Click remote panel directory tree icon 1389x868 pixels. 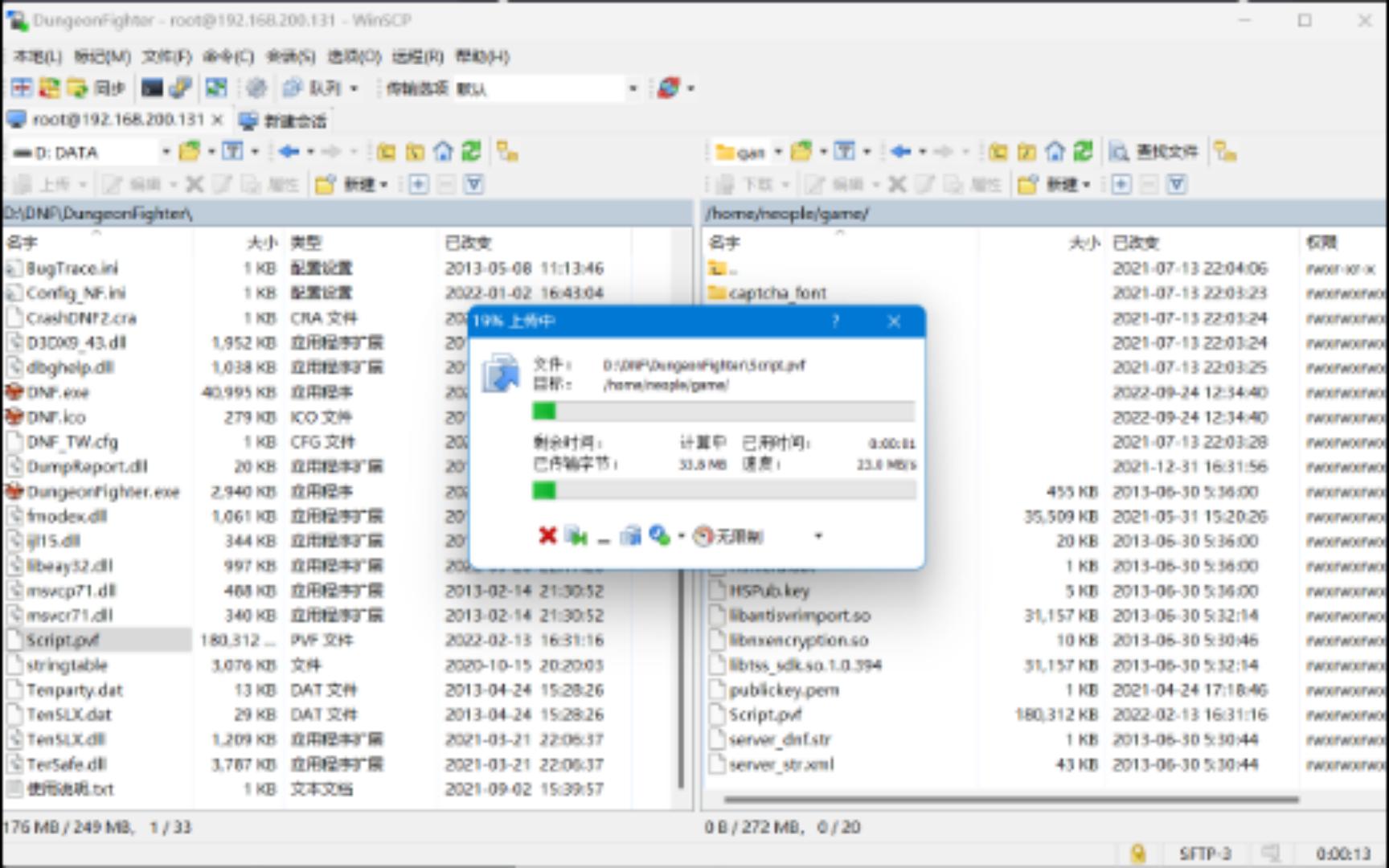tap(1225, 152)
